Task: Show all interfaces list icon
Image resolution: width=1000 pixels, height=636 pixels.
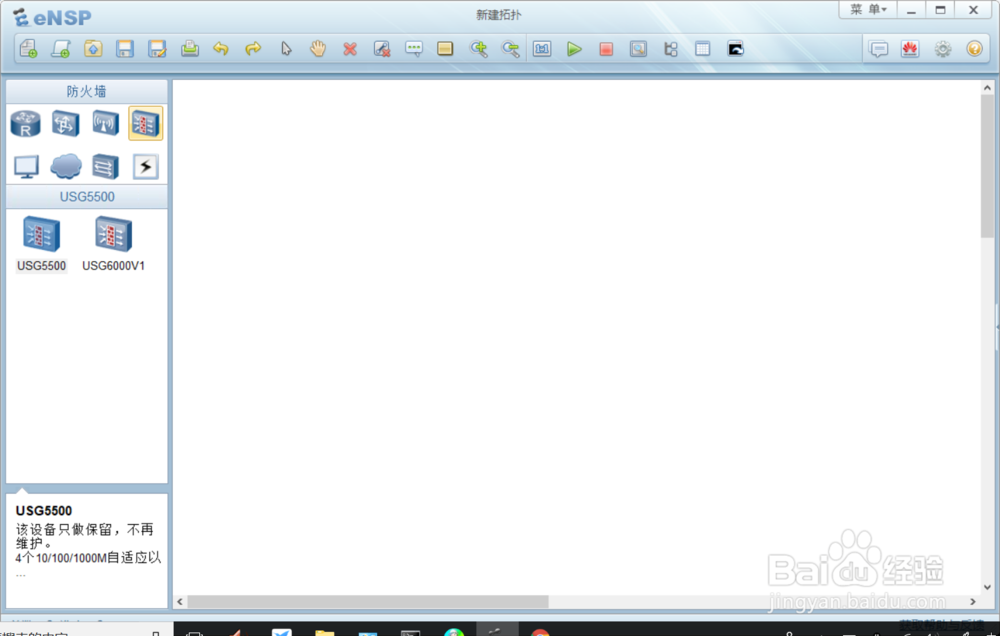Action: 670,49
